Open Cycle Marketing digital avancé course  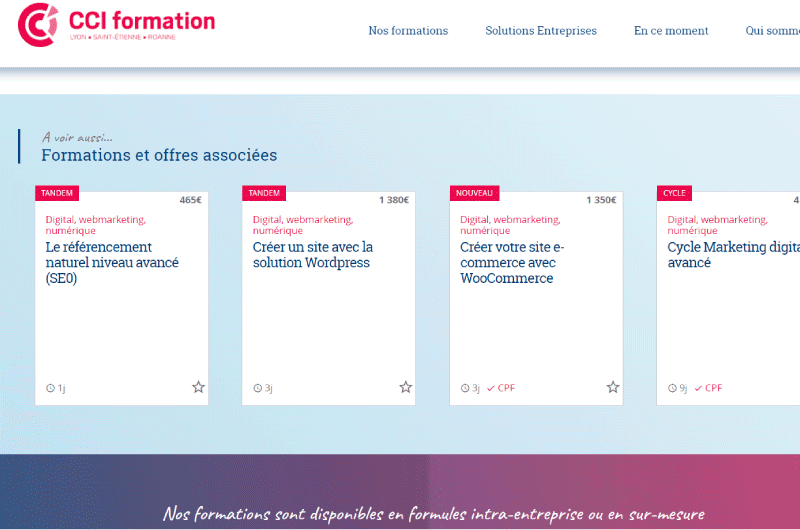point(733,255)
